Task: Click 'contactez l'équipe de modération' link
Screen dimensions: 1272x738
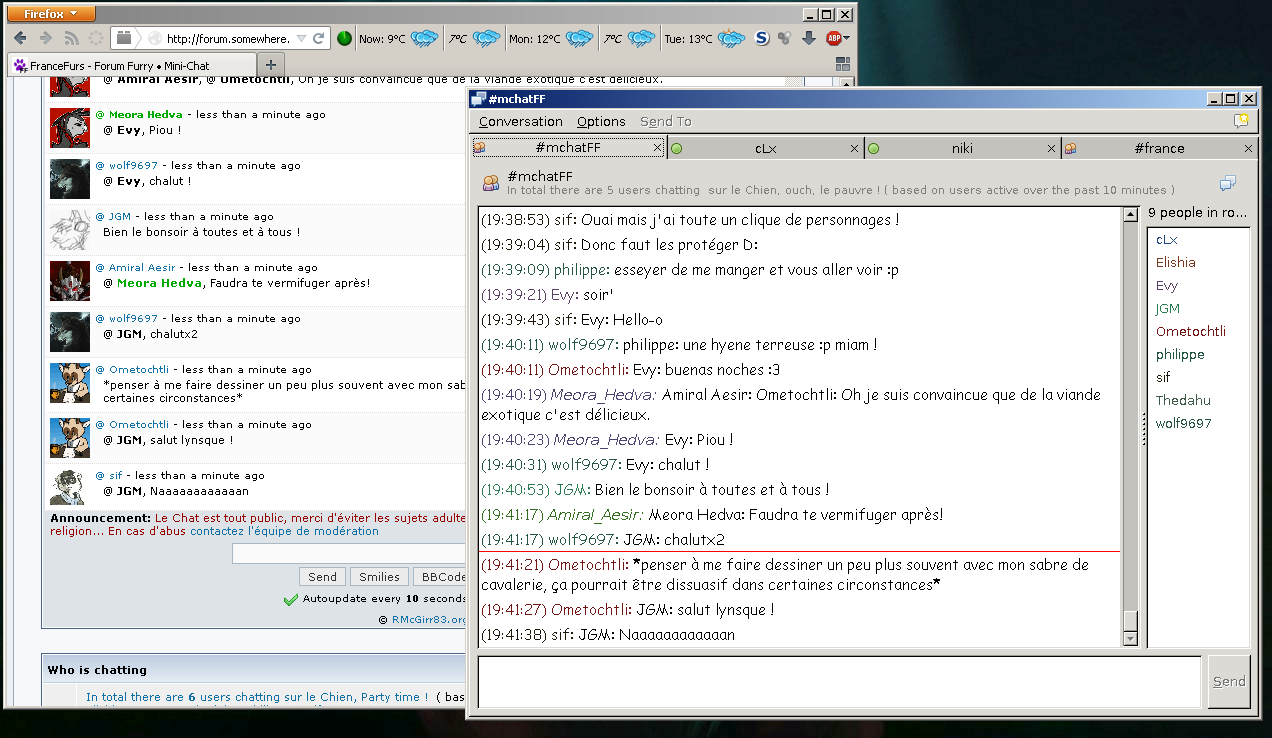Action: pyautogui.click(x=284, y=532)
